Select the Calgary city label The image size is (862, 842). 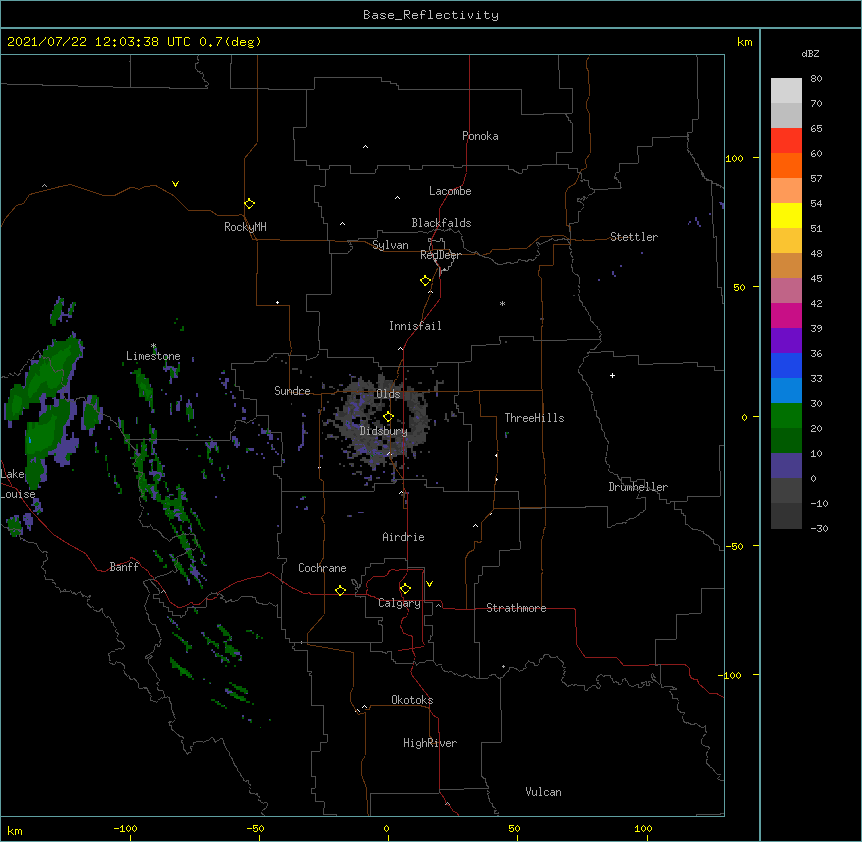[x=399, y=603]
